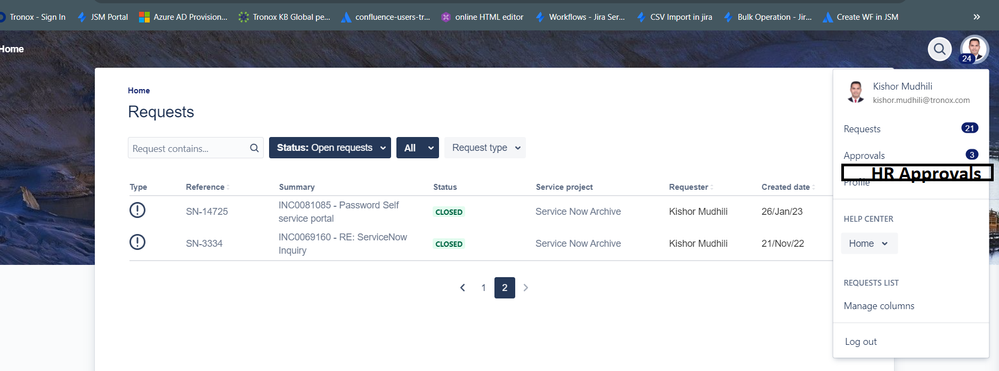Click Service Now Archive in SN-3334 row

[578, 244]
